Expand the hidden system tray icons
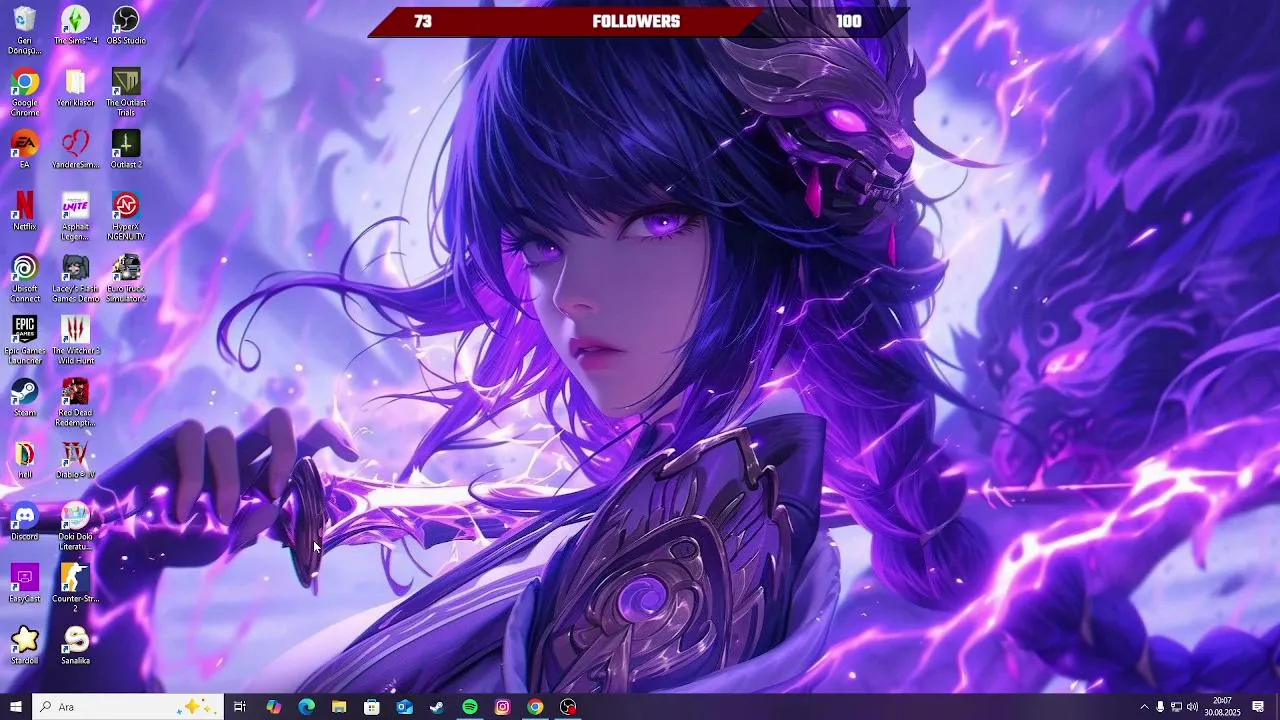Image resolution: width=1280 pixels, height=720 pixels. pos(1144,707)
